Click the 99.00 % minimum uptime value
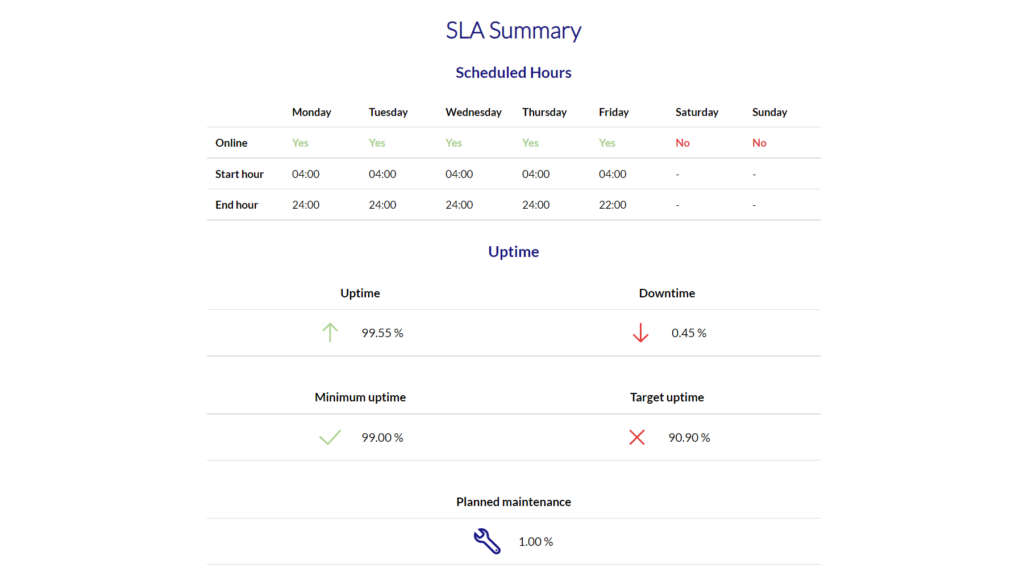Screen dimensions: 1024x576 tap(383, 438)
